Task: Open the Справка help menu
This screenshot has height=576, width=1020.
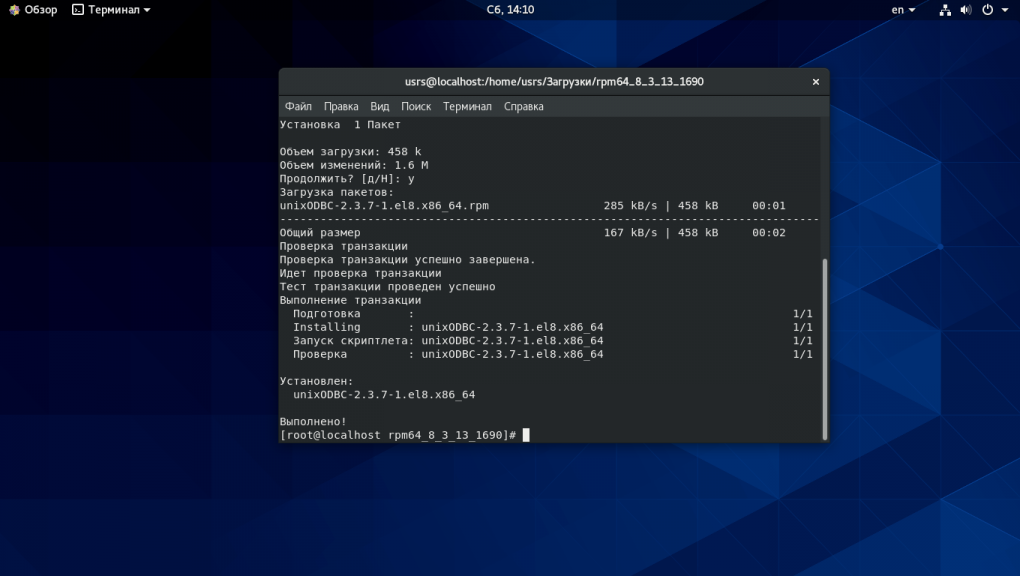Action: tap(524, 106)
